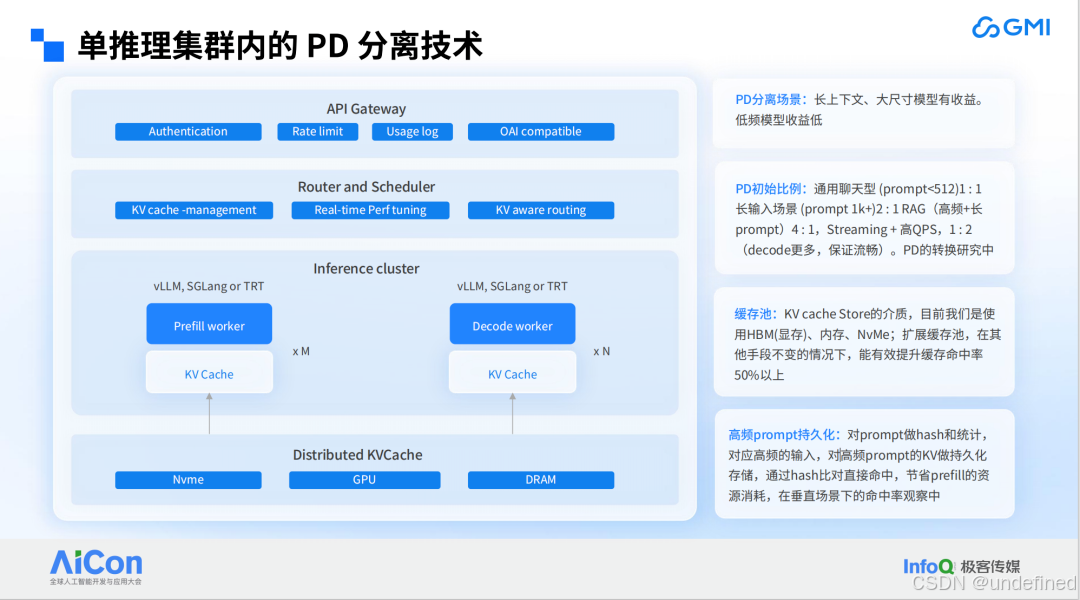Select the KV aware routing block

(x=541, y=210)
